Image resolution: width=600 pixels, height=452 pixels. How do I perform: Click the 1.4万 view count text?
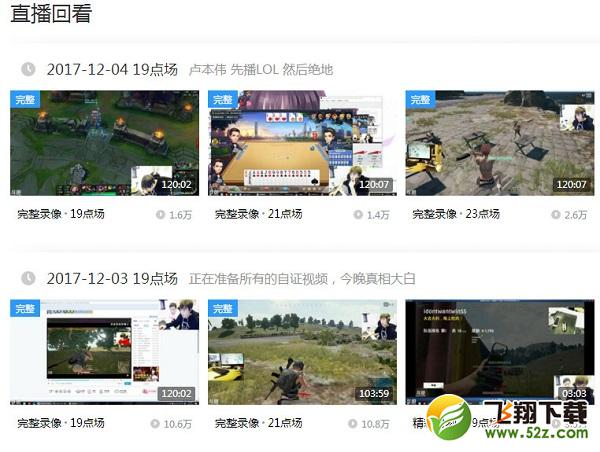(x=378, y=215)
